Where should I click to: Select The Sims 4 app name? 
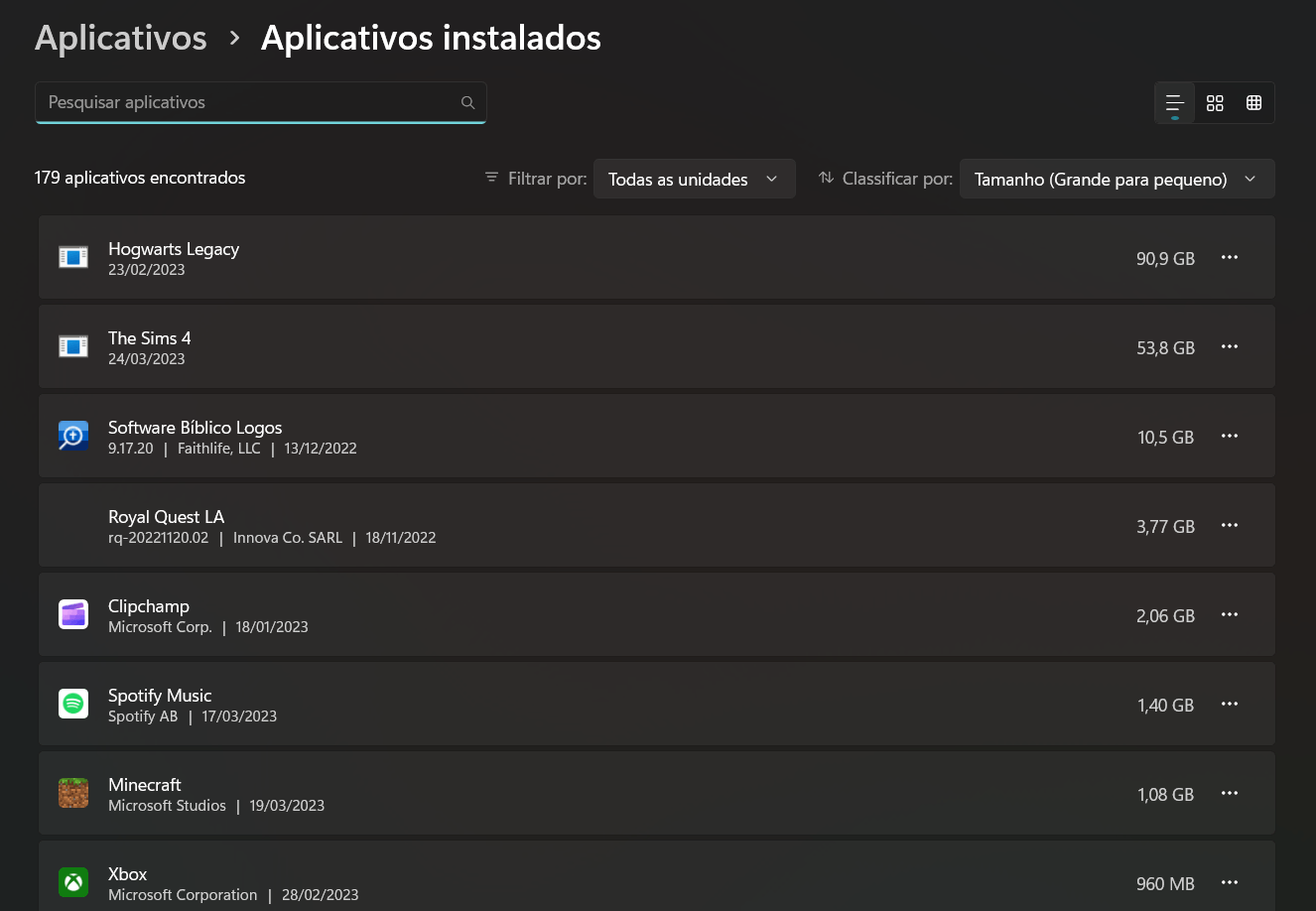[150, 338]
